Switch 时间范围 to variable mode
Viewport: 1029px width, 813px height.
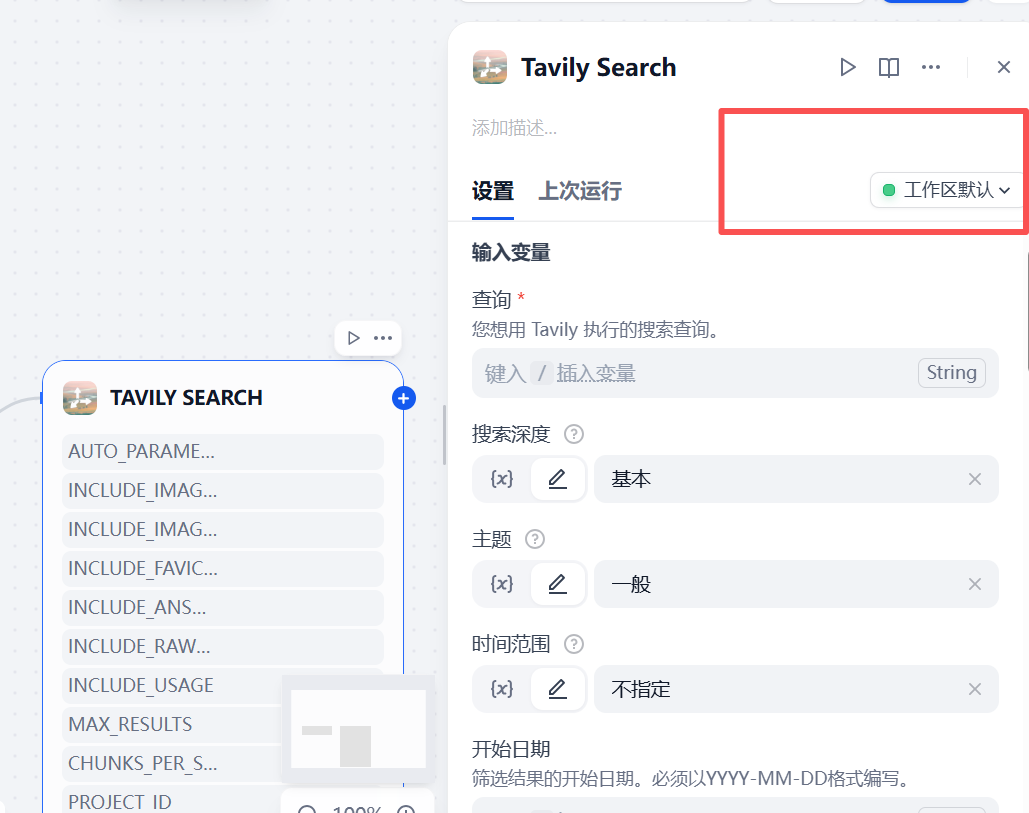[502, 689]
